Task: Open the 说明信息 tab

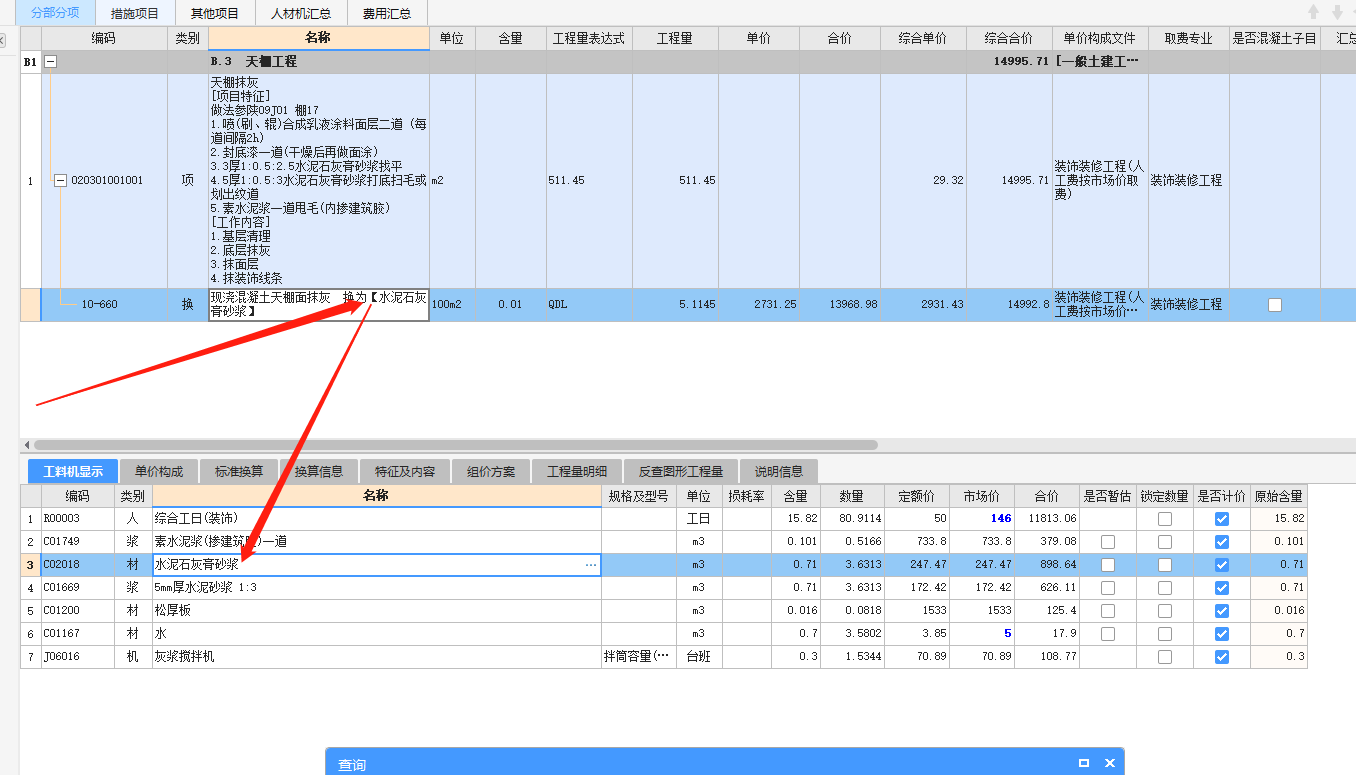Action: (779, 471)
